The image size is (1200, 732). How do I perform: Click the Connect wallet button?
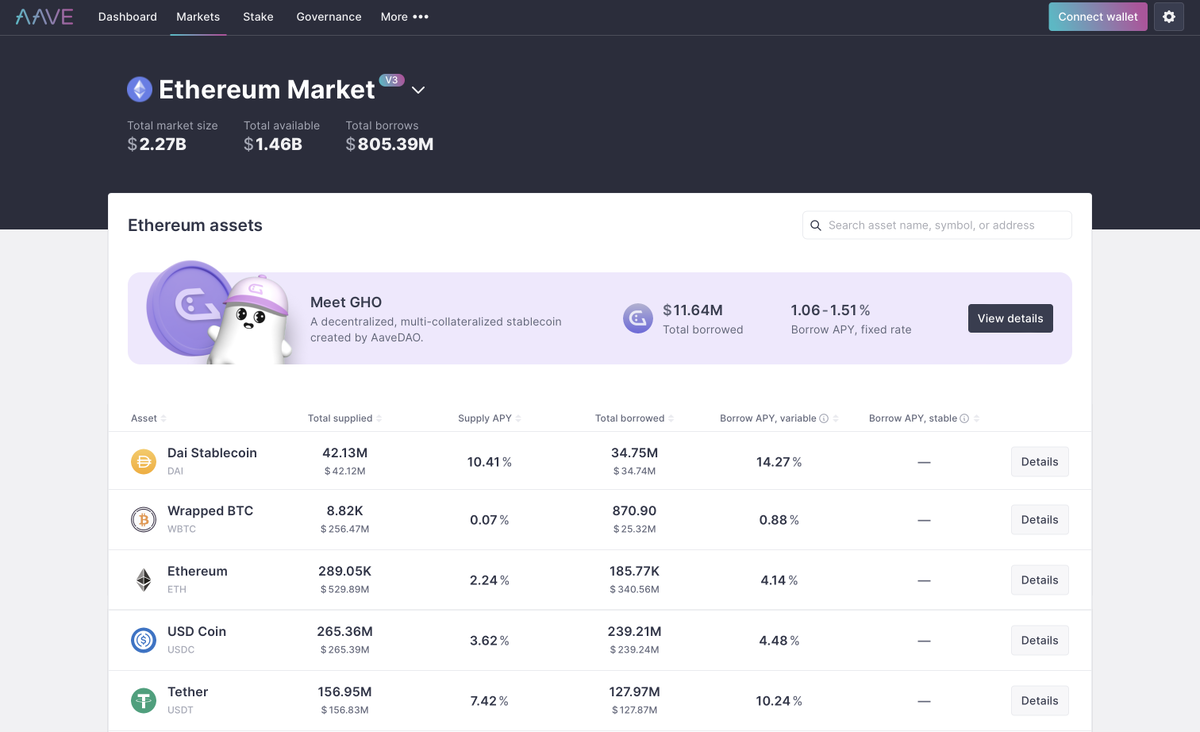1098,17
